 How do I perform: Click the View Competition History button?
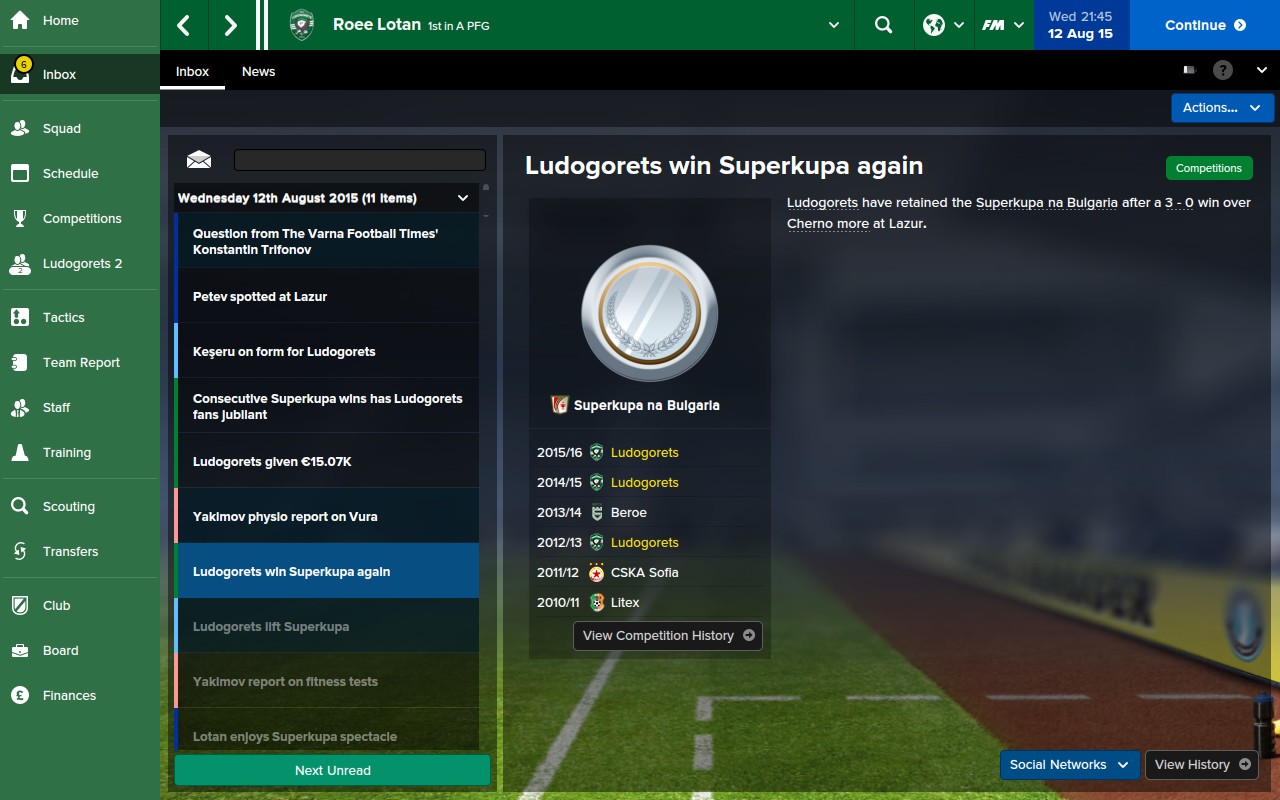pos(668,636)
